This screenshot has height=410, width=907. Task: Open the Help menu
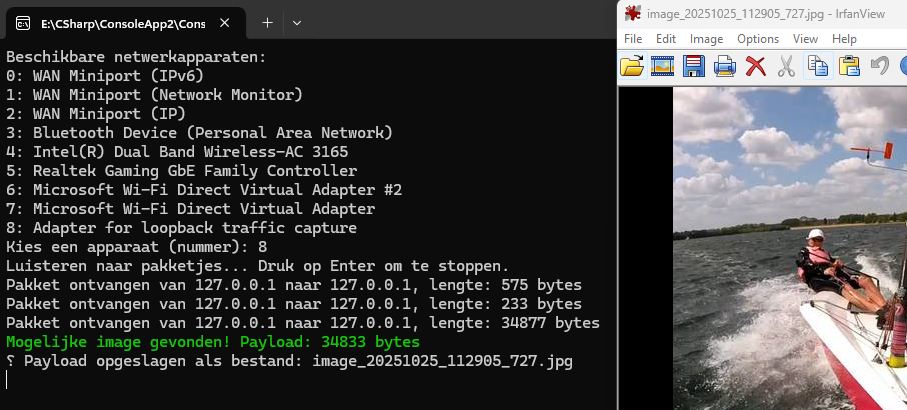pyautogui.click(x=844, y=39)
